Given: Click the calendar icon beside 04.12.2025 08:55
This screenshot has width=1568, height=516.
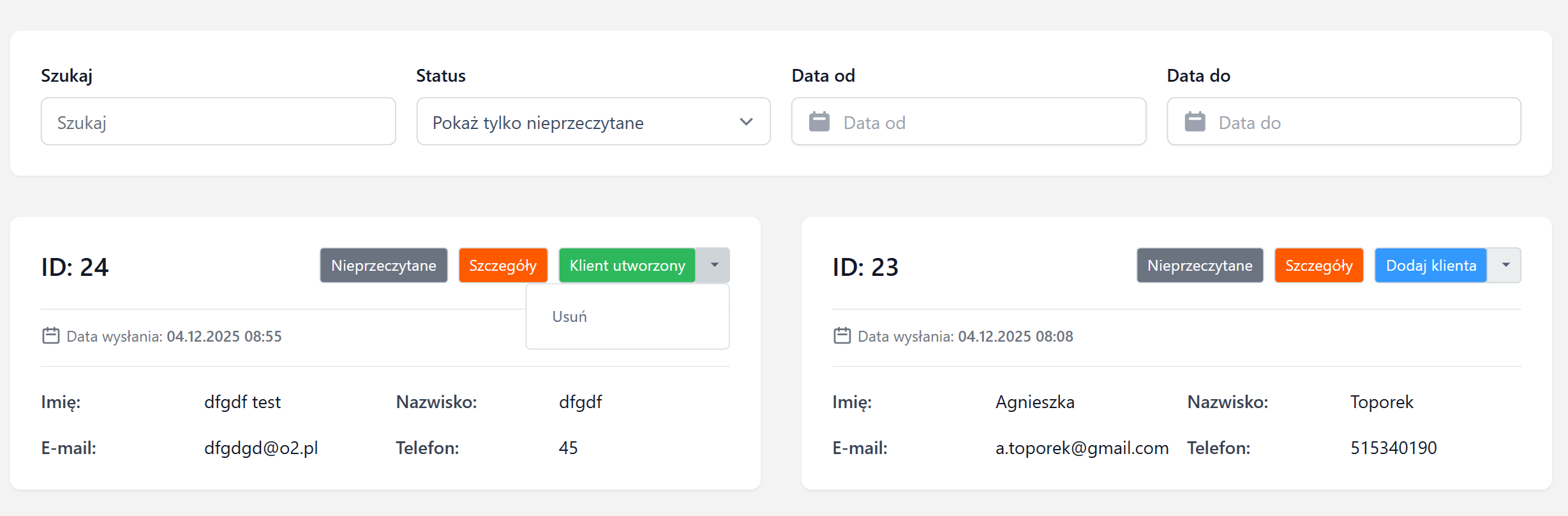Looking at the screenshot, I should (51, 336).
